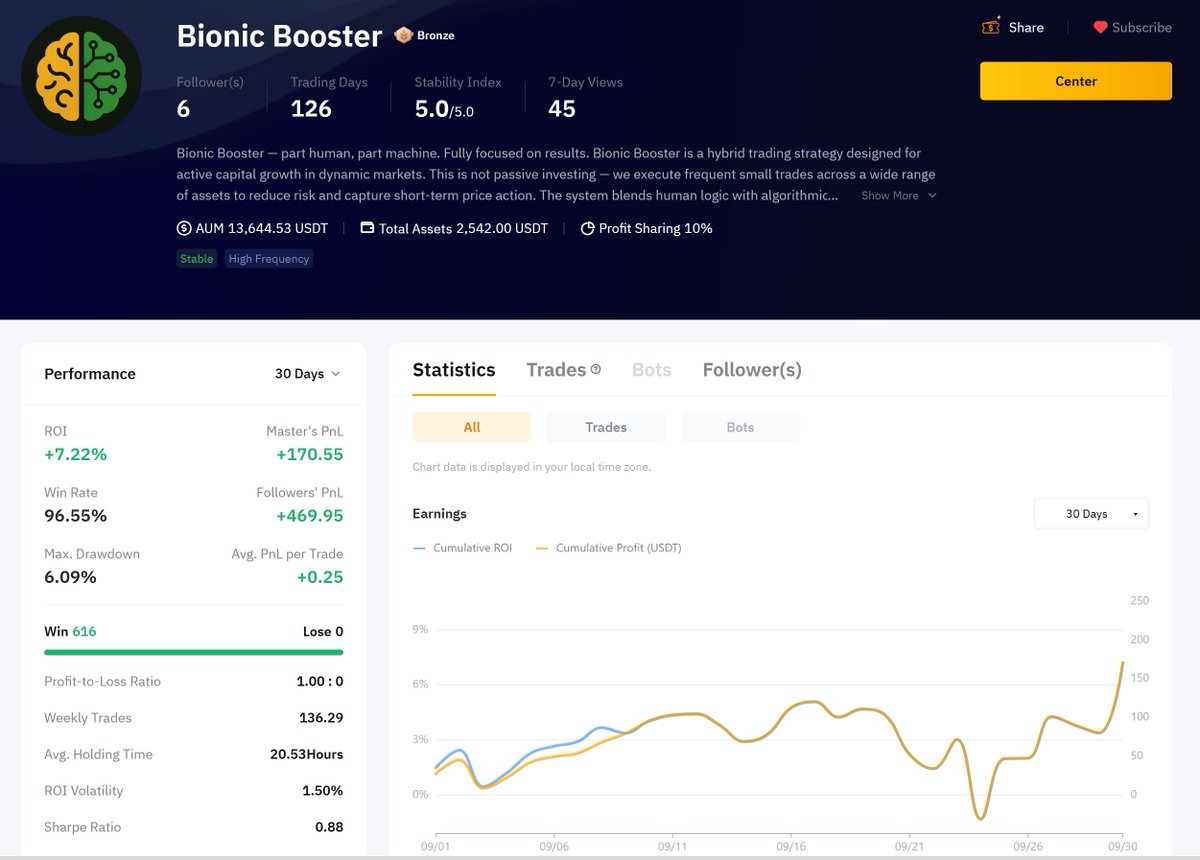Open the Performance 30 Days dropdown
Viewport: 1200px width, 860px height.
click(307, 373)
